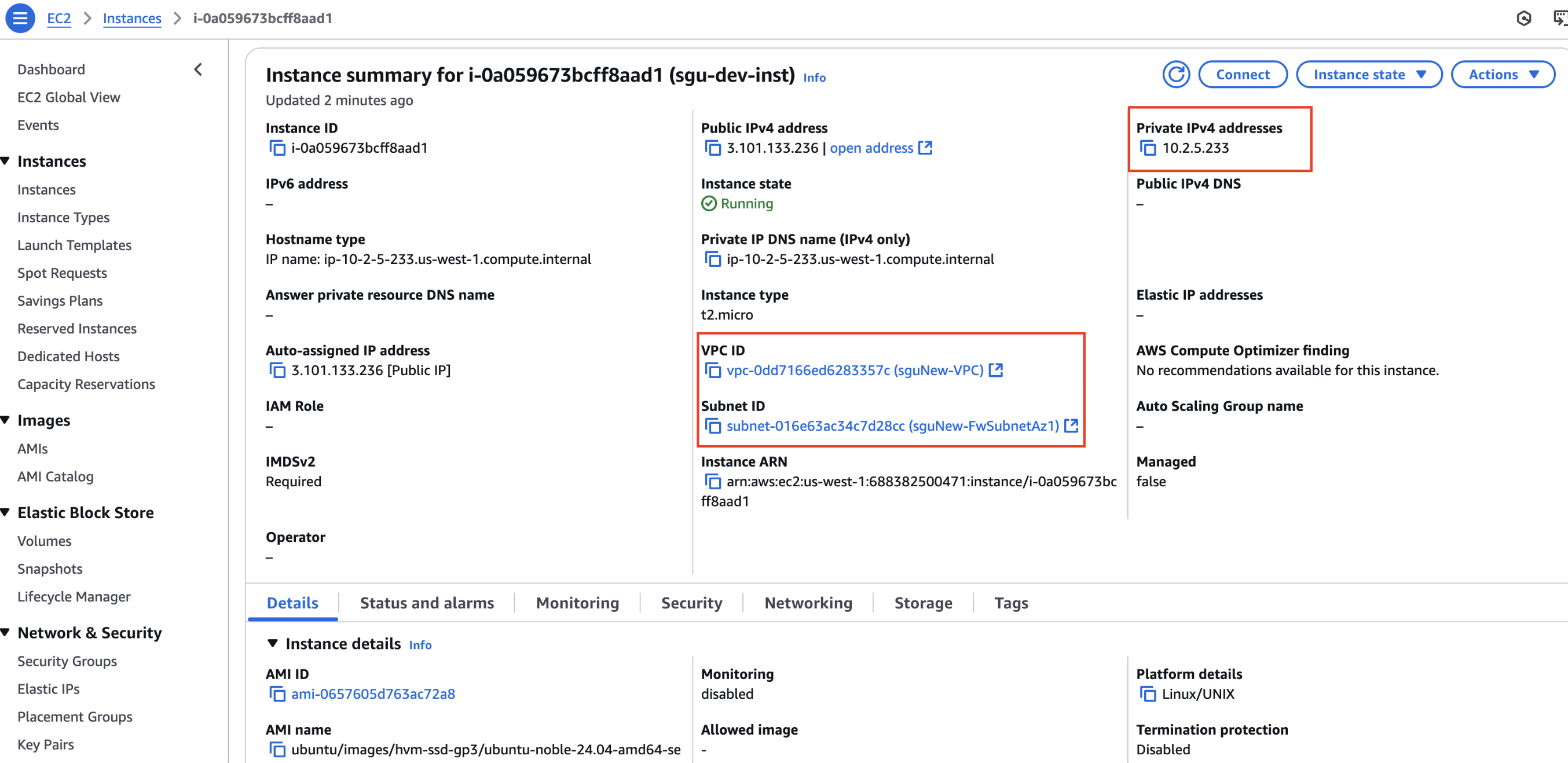
Task: Copy the Subnet ID value
Action: (x=712, y=426)
